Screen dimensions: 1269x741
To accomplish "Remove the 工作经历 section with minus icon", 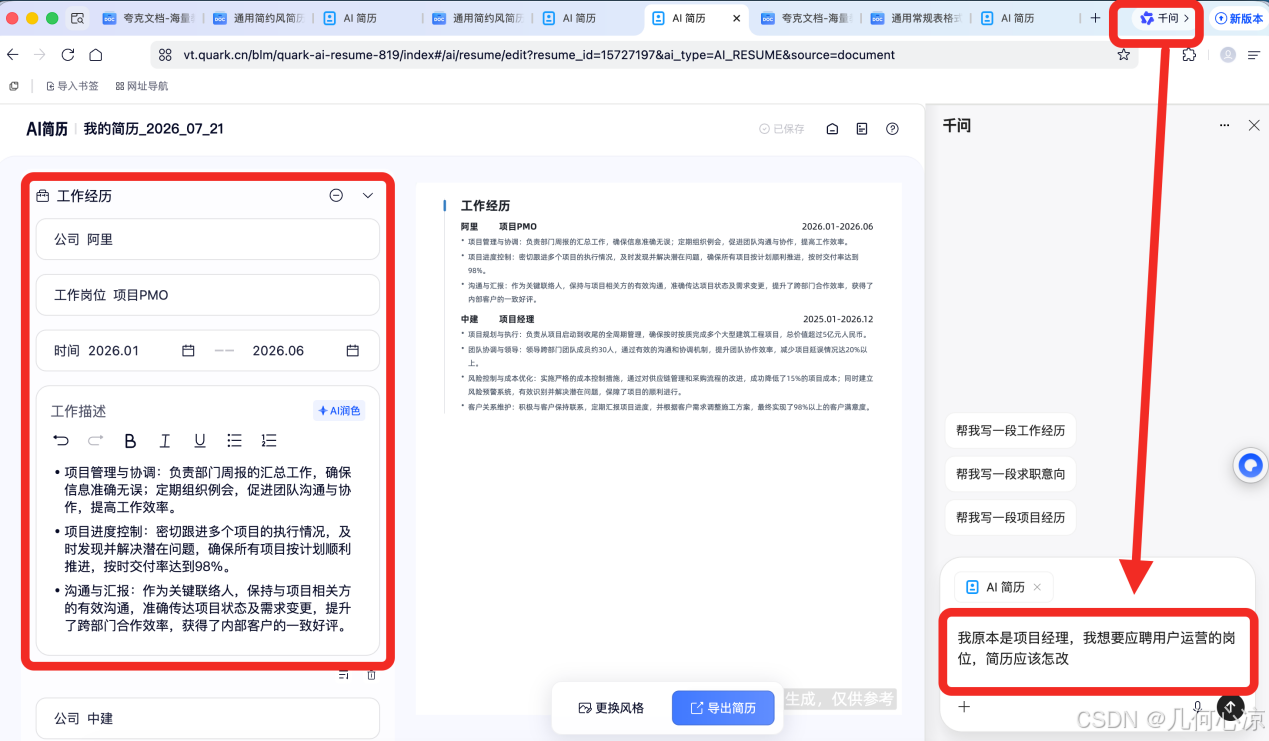I will coord(336,196).
